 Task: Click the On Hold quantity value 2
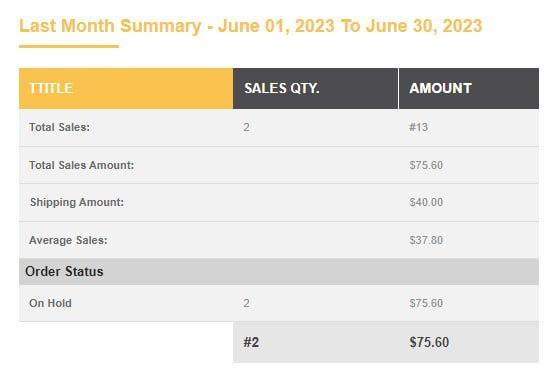(246, 303)
